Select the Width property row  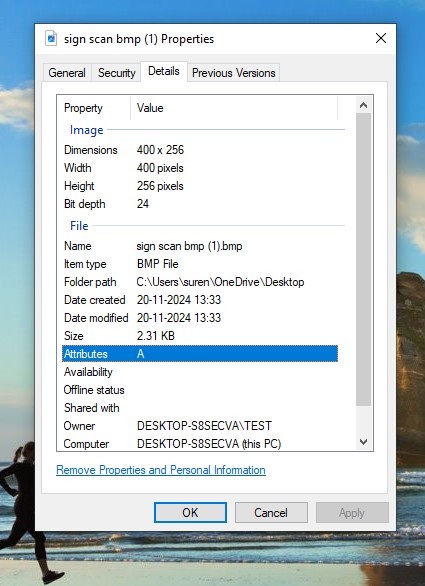tap(200, 168)
